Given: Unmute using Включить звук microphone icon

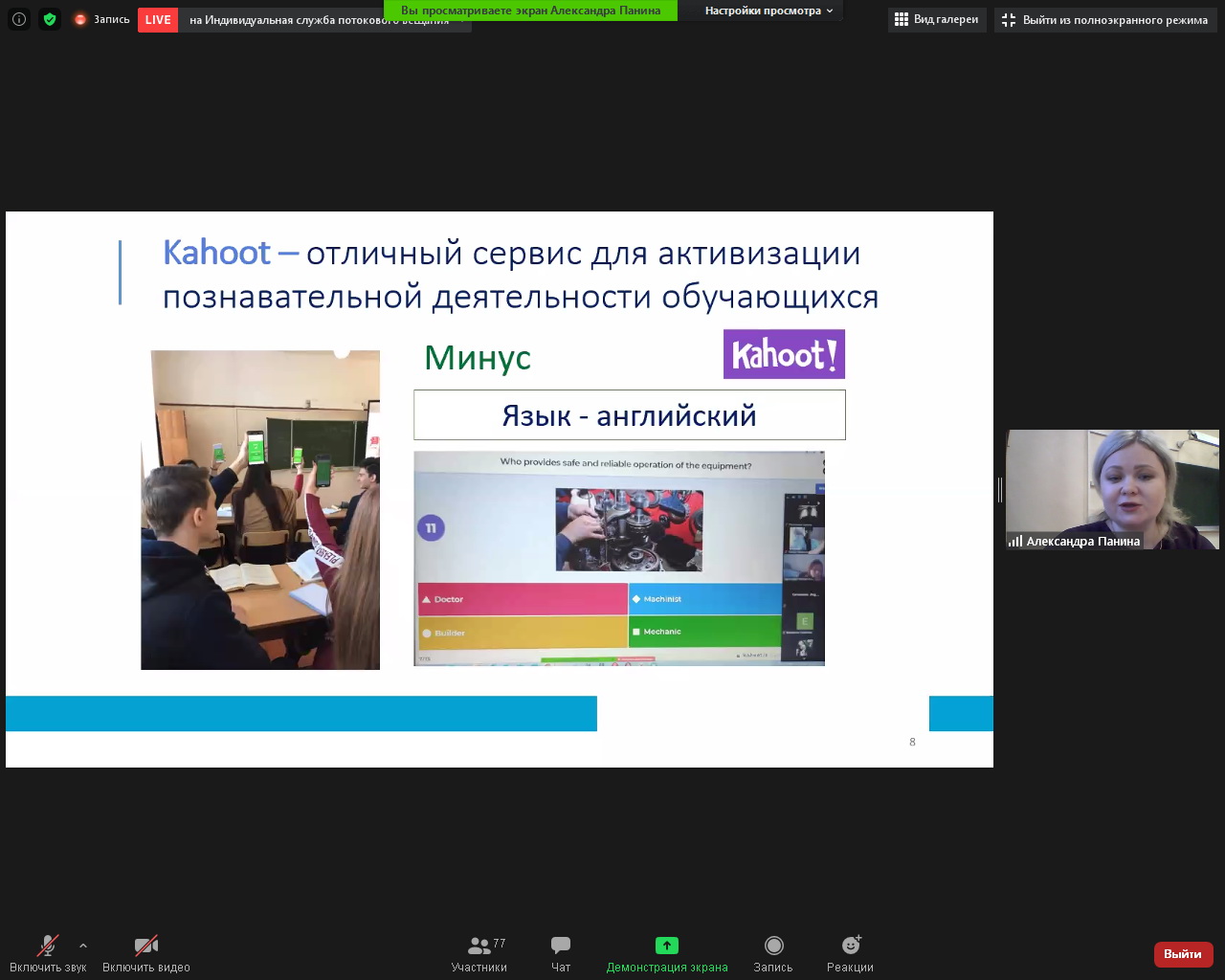Looking at the screenshot, I should pos(48,953).
